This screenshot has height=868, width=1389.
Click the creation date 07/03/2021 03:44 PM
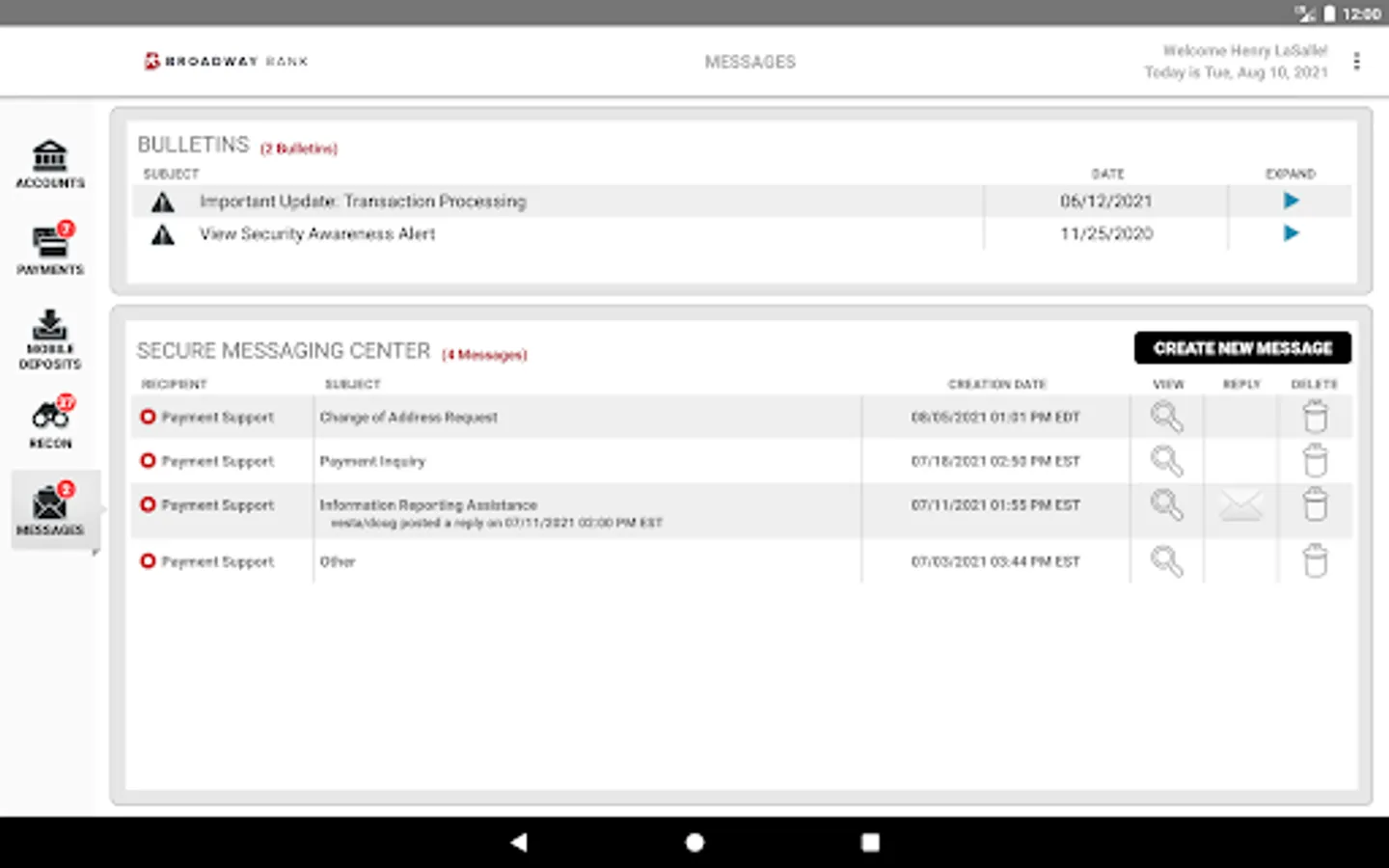tap(995, 561)
